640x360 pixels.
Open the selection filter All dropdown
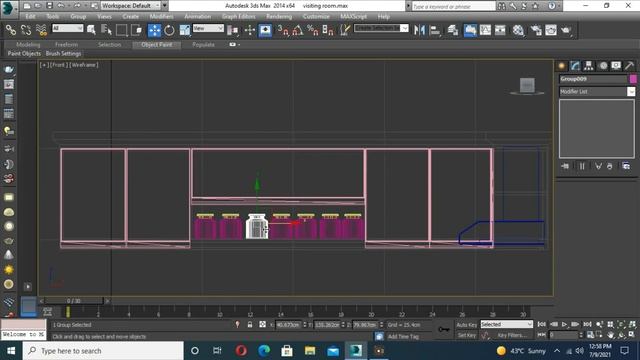(68, 28)
